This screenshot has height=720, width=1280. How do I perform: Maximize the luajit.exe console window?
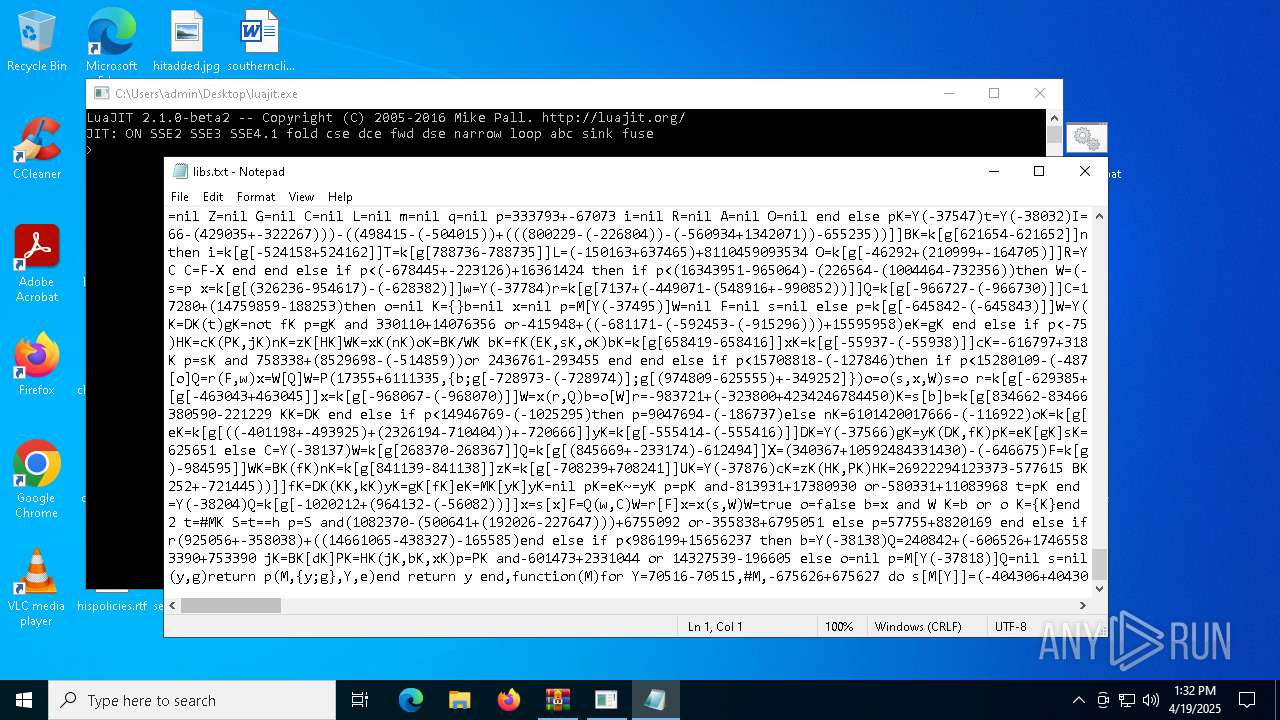[x=994, y=93]
